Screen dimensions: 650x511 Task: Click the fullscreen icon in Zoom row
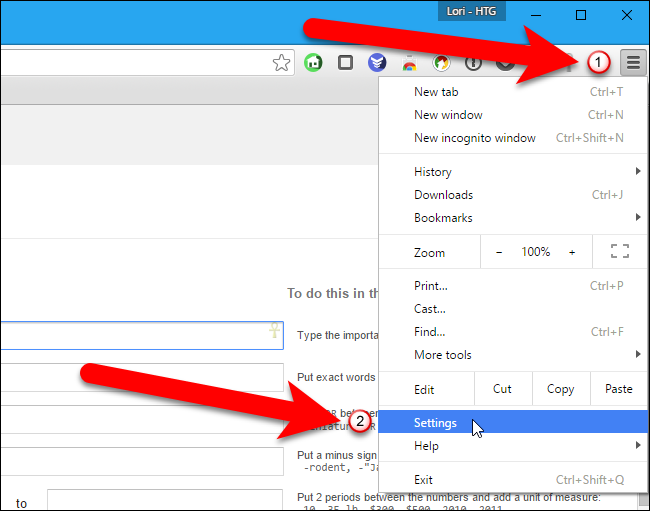[620, 251]
